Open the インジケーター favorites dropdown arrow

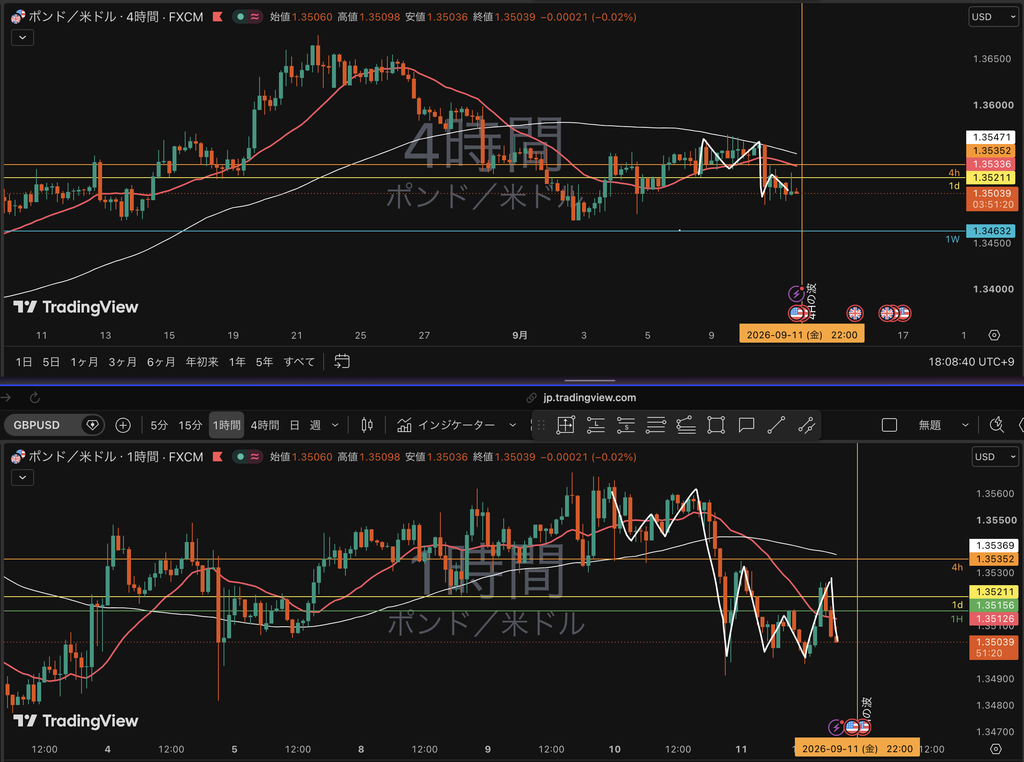coord(513,426)
